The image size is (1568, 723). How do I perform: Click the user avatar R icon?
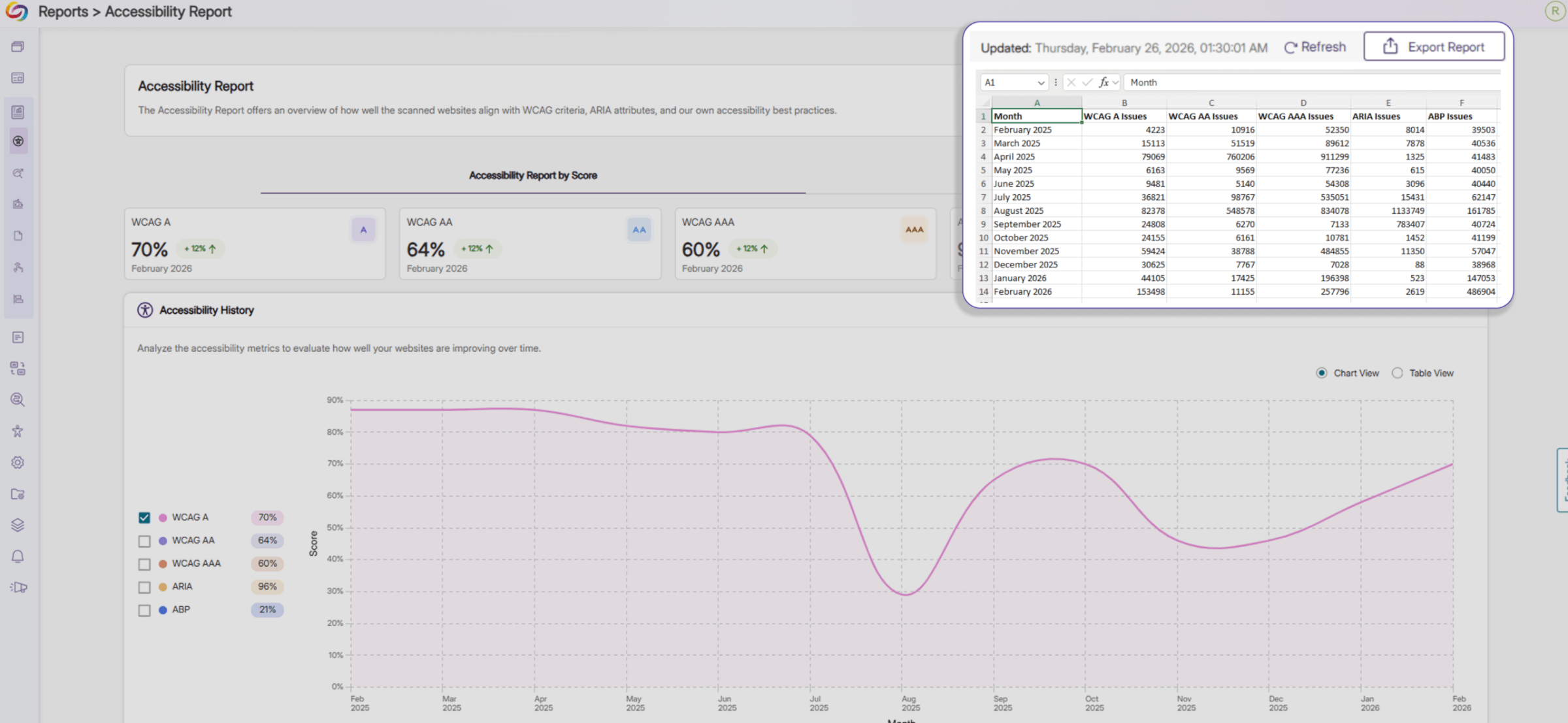1554,11
